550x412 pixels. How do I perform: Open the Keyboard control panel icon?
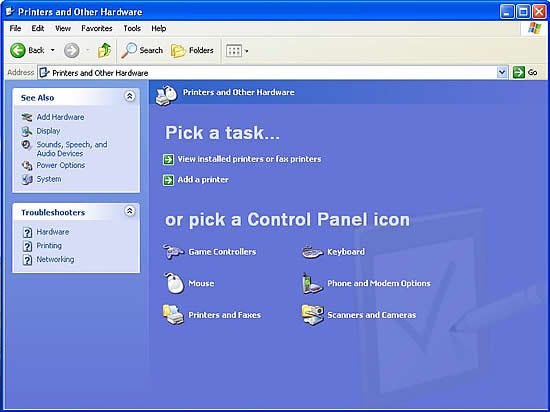312,252
